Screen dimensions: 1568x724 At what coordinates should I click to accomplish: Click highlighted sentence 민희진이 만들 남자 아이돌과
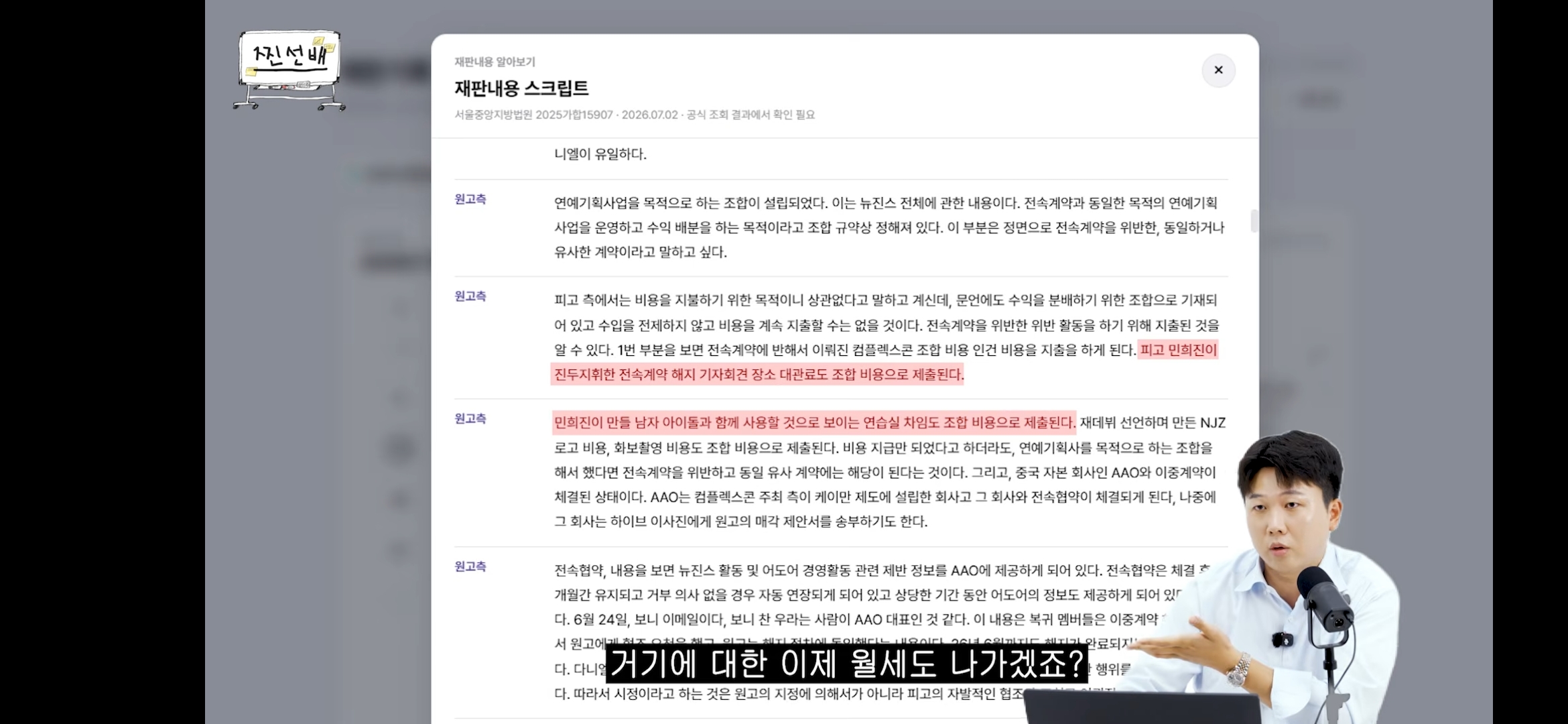814,422
